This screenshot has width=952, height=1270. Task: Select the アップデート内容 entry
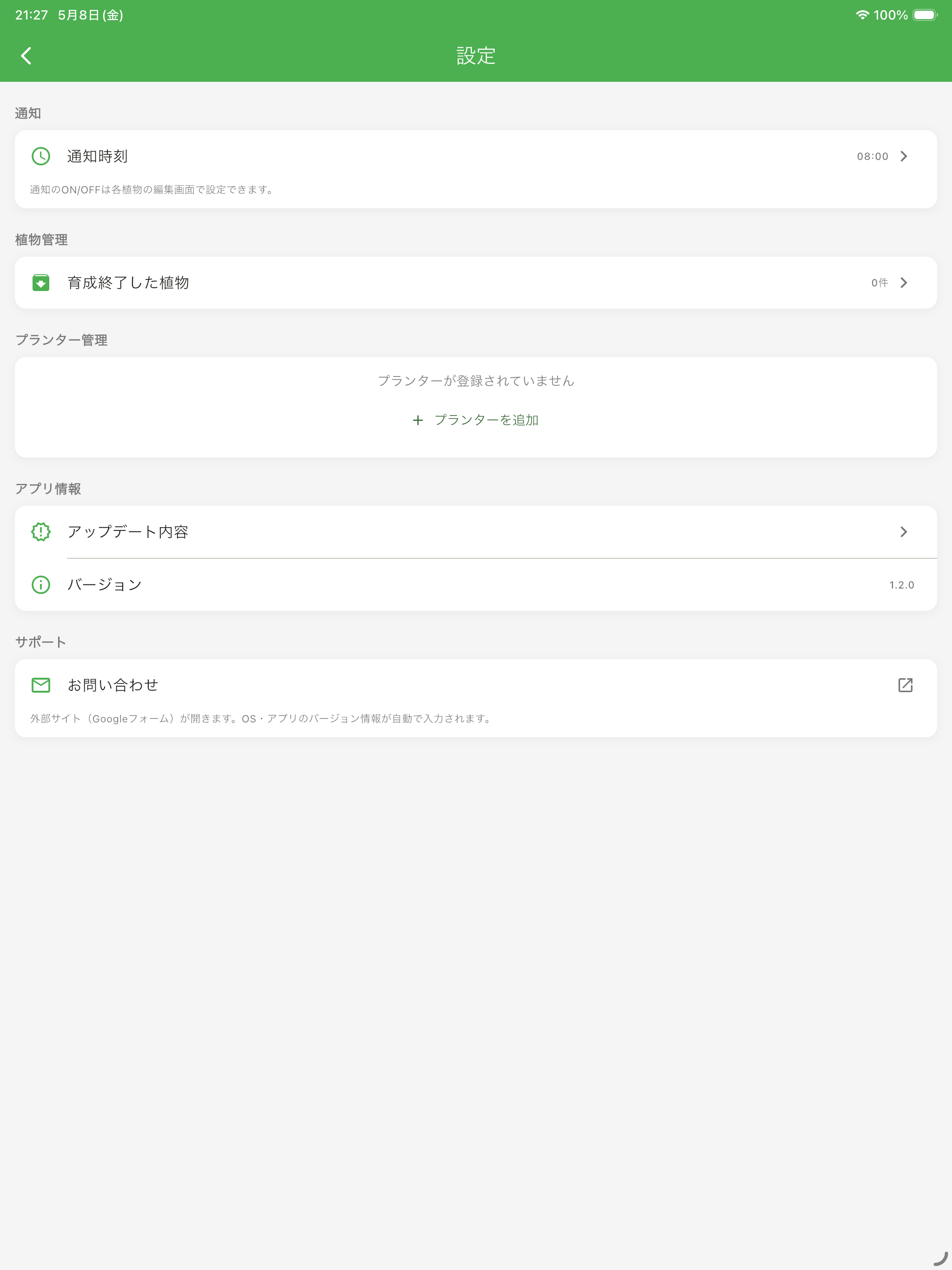point(476,532)
